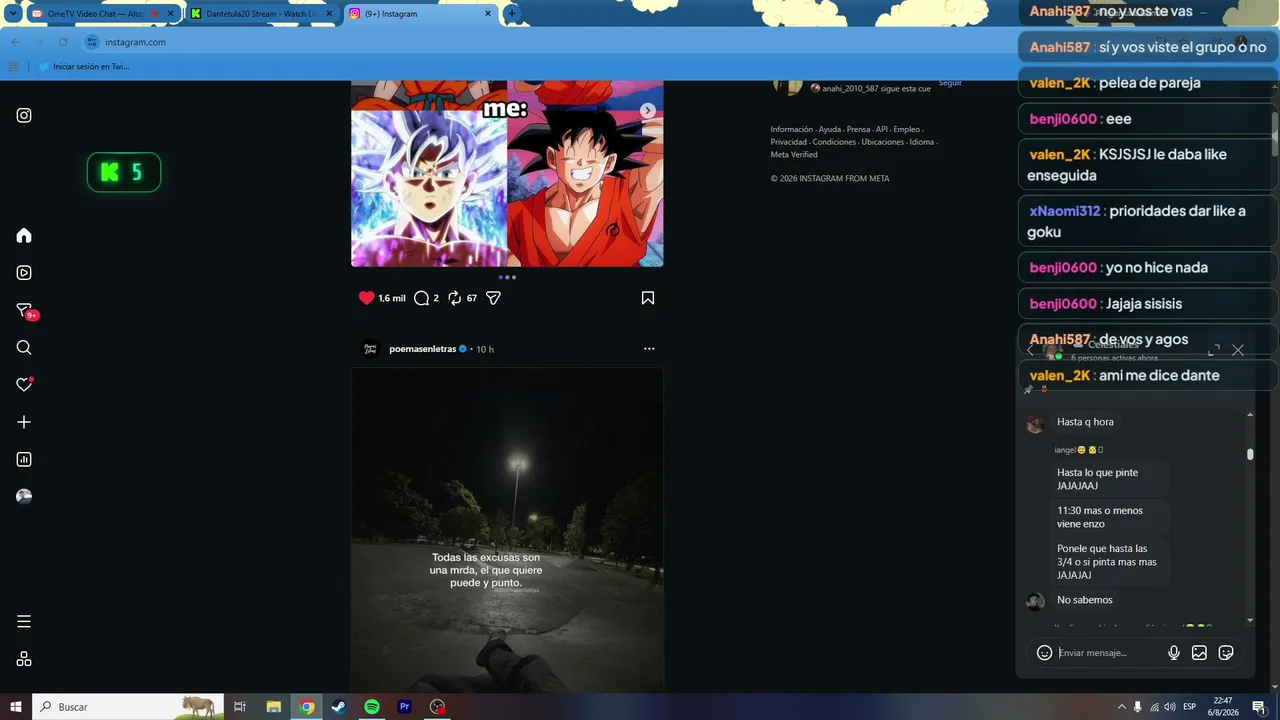Open the system volume control
The width and height of the screenshot is (1280, 720).
[x=1170, y=707]
